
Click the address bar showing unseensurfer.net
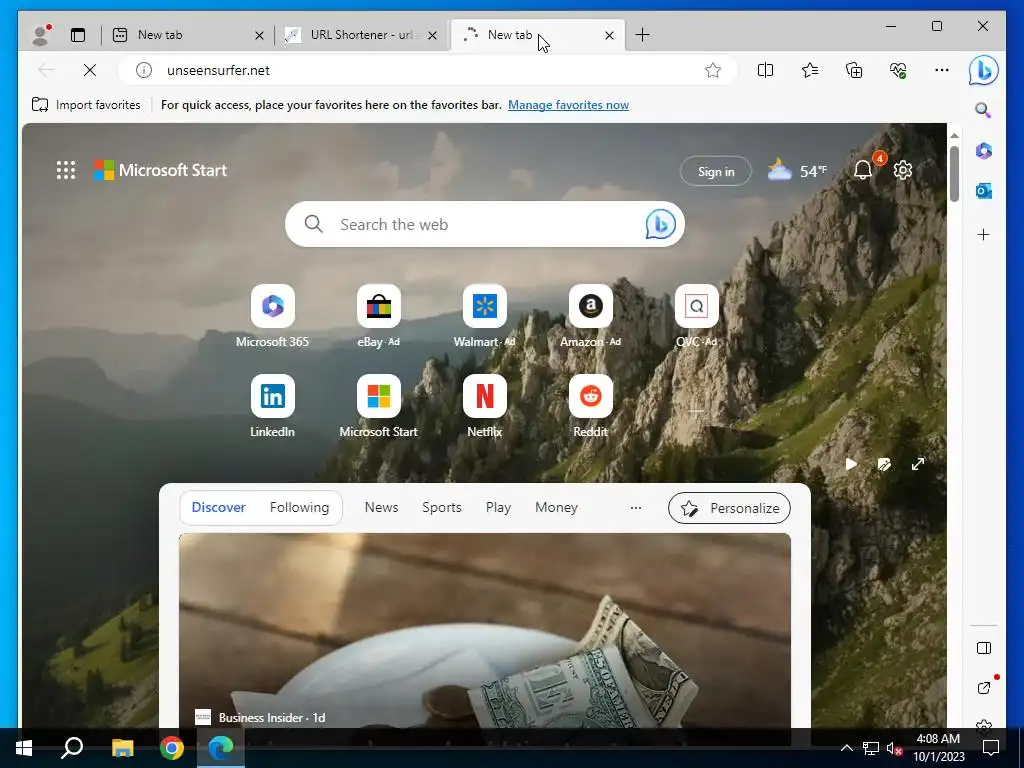428,70
